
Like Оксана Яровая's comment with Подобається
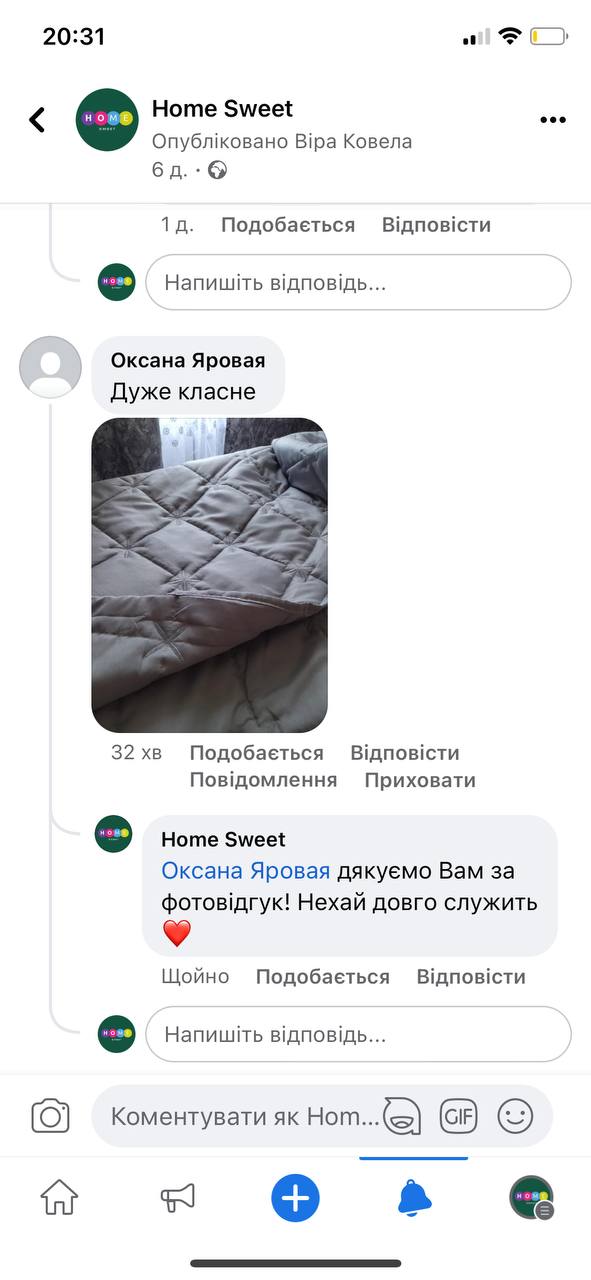click(x=256, y=753)
